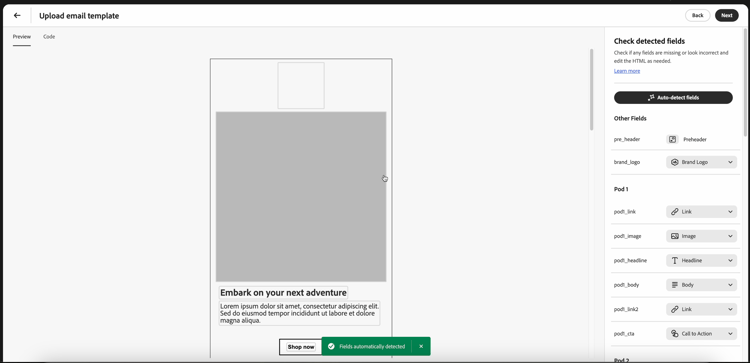
Task: Click the fields panel vertical scrollbar
Action: tap(745, 81)
